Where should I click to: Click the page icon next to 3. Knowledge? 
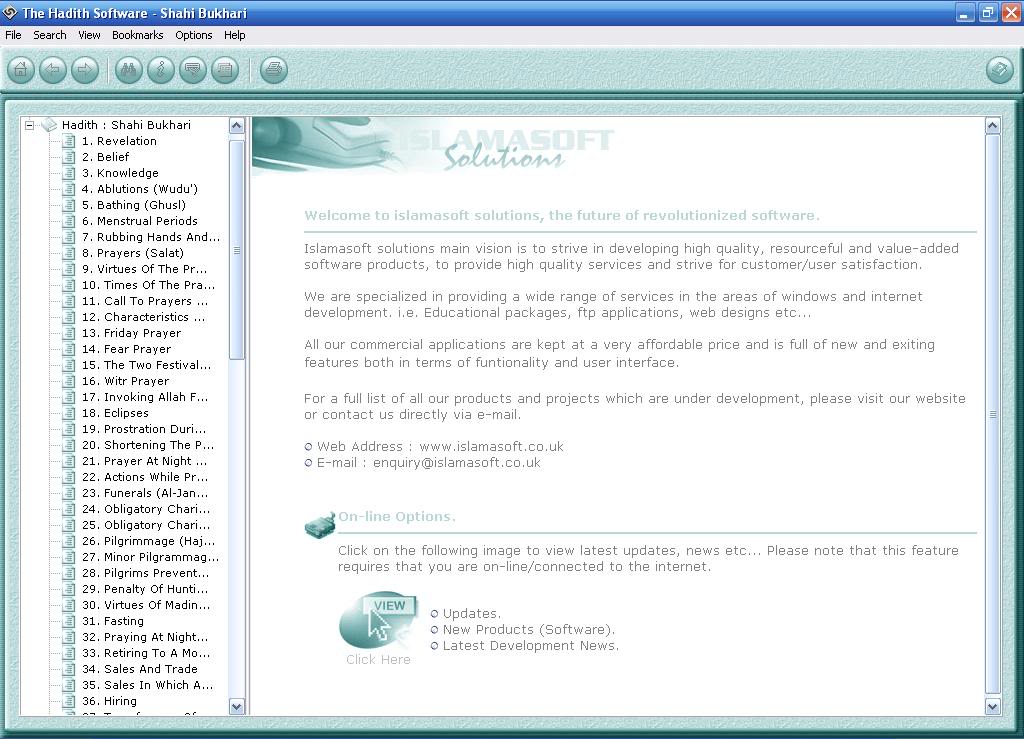point(69,173)
